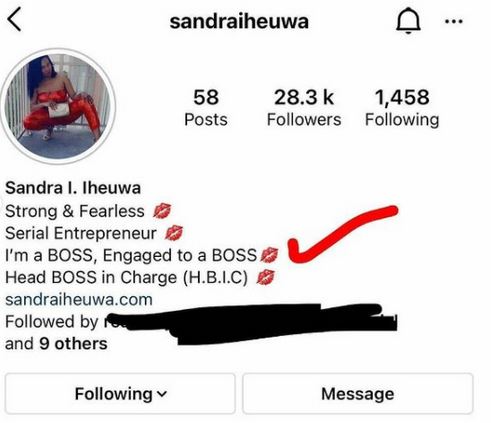Open the 1,458 Following list
This screenshot has width=491, height=423.
click(402, 107)
